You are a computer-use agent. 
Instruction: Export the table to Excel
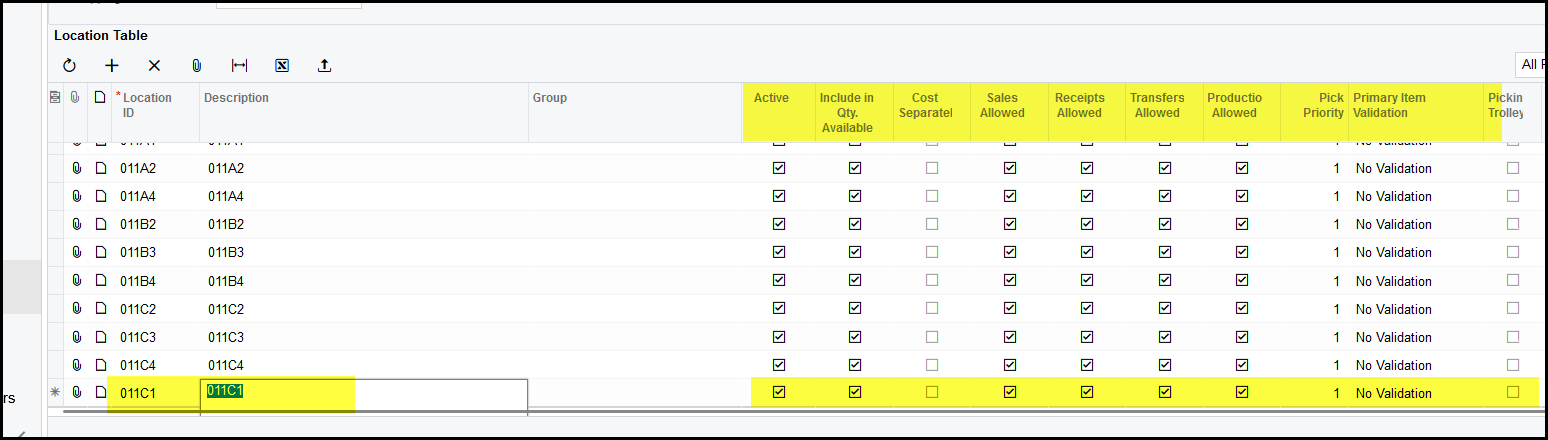[282, 66]
